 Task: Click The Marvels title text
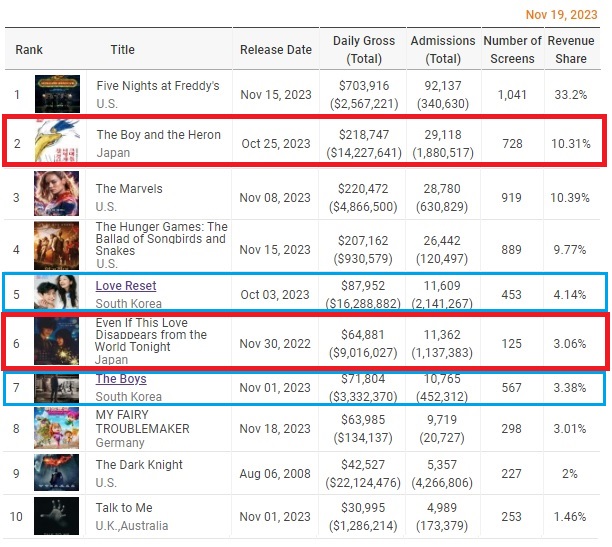129,188
